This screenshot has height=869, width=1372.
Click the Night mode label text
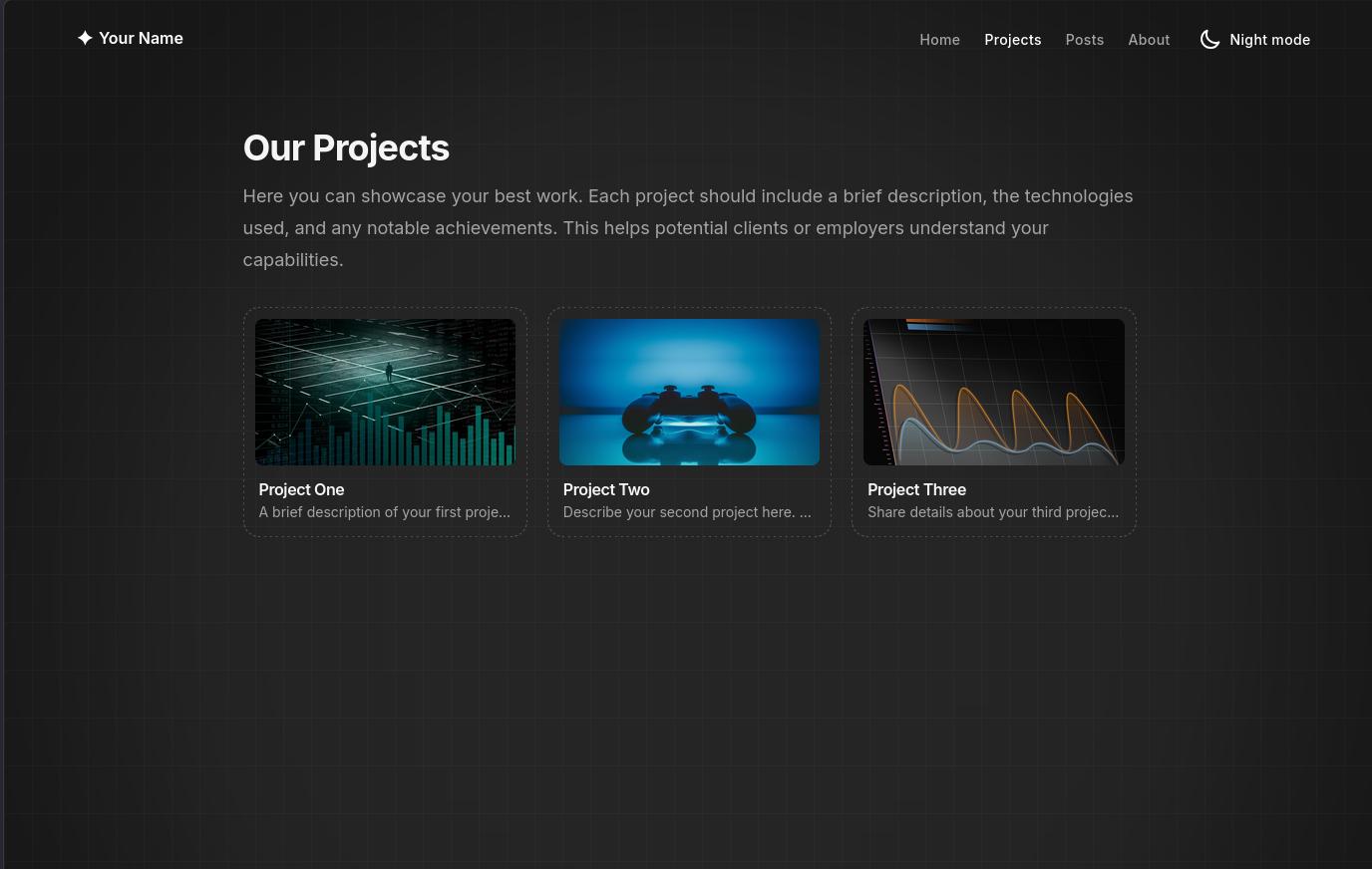(1270, 39)
